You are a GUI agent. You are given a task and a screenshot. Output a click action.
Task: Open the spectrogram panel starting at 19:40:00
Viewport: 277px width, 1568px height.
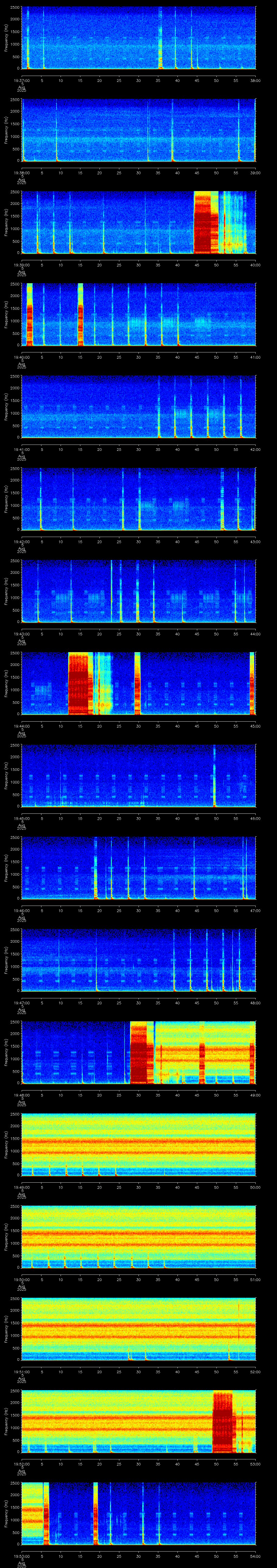pos(138,315)
